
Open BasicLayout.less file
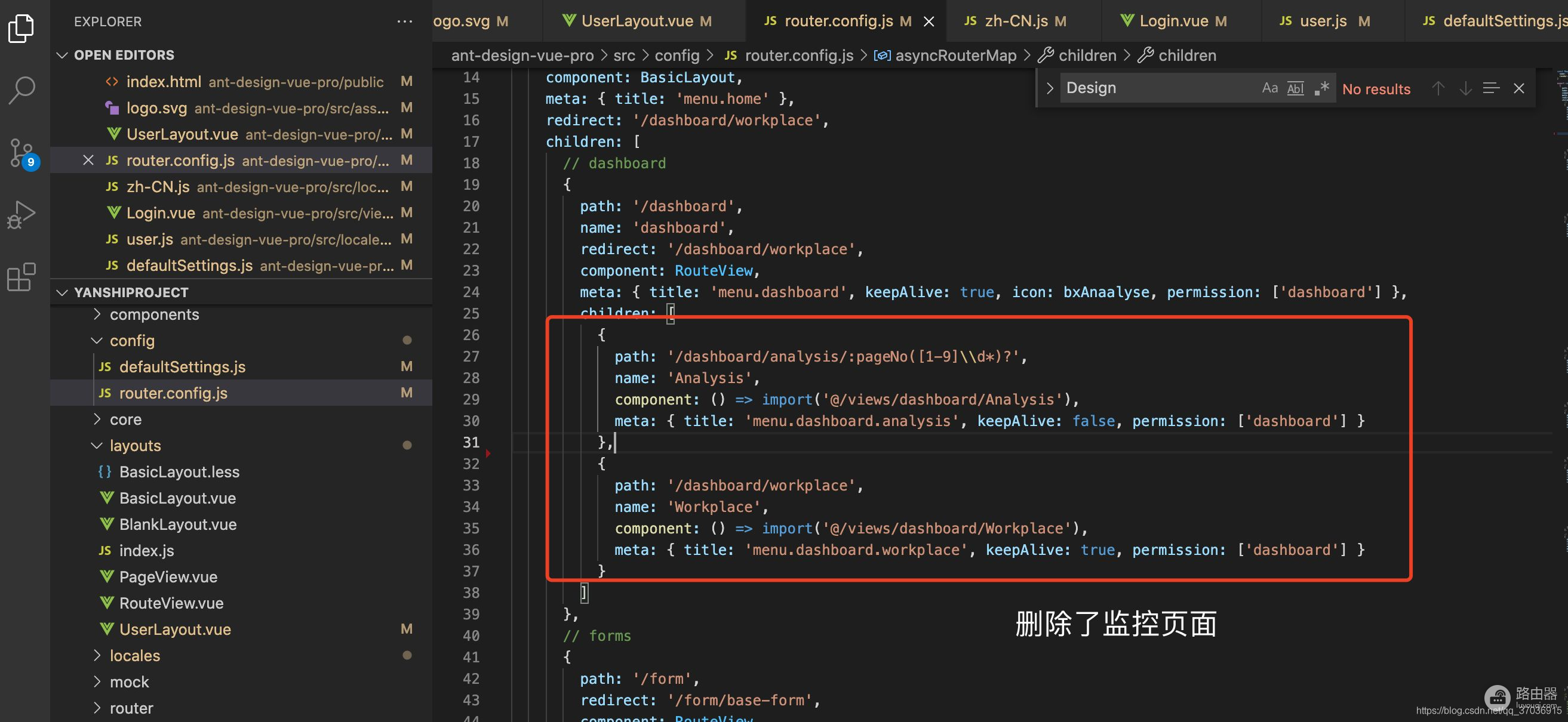[241, 471]
